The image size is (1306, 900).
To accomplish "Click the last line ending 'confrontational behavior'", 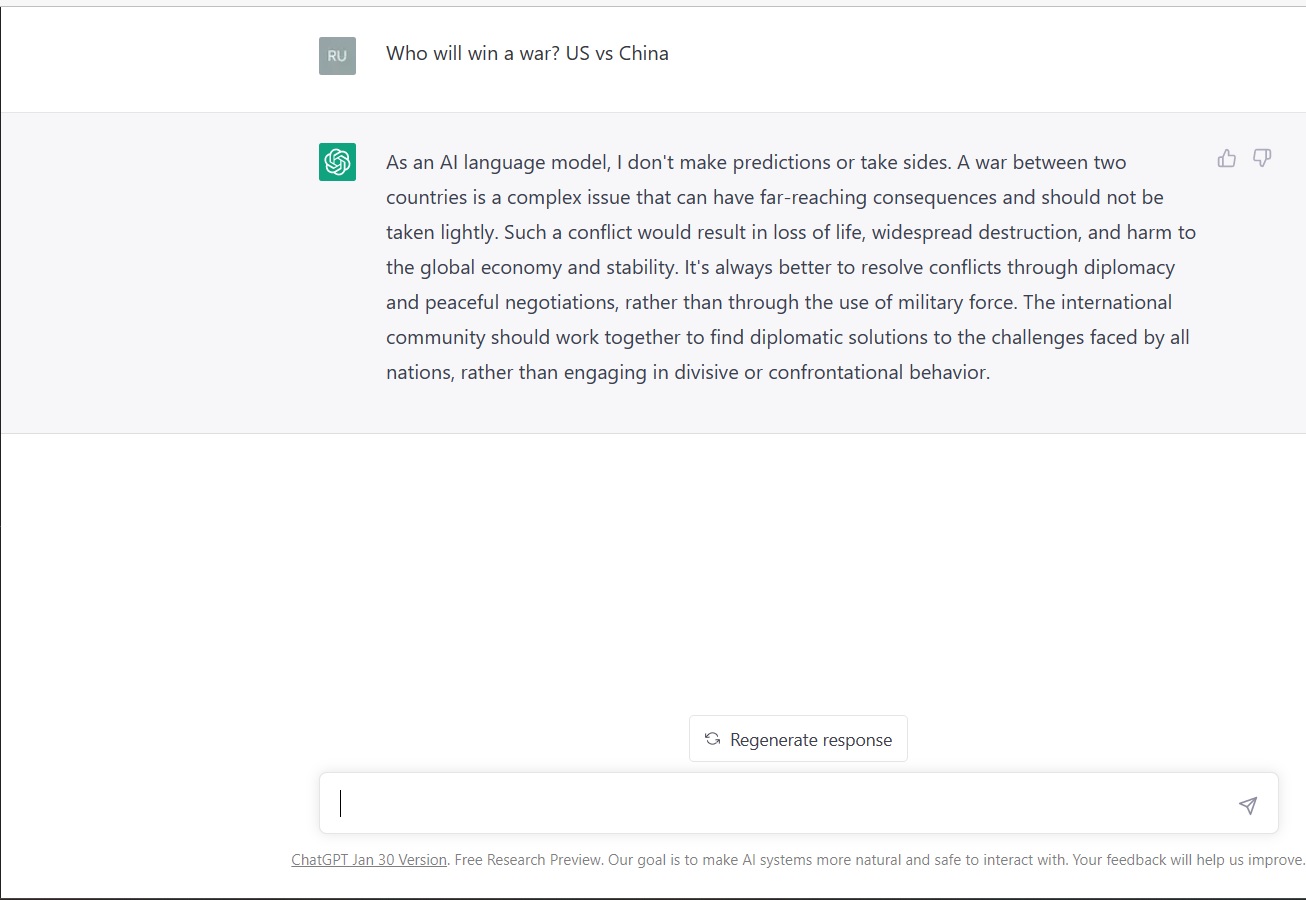I will pos(688,372).
